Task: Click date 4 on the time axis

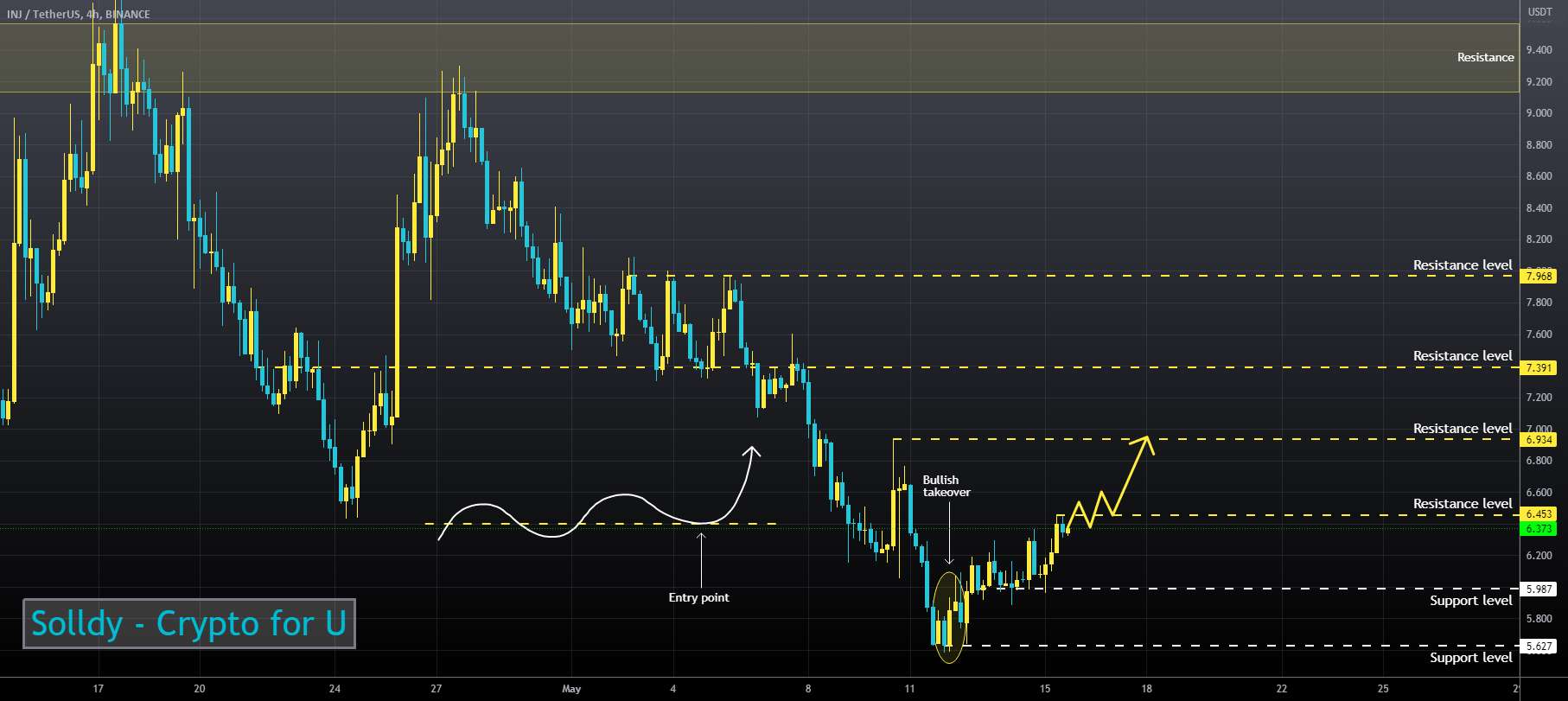Action: coord(672,689)
